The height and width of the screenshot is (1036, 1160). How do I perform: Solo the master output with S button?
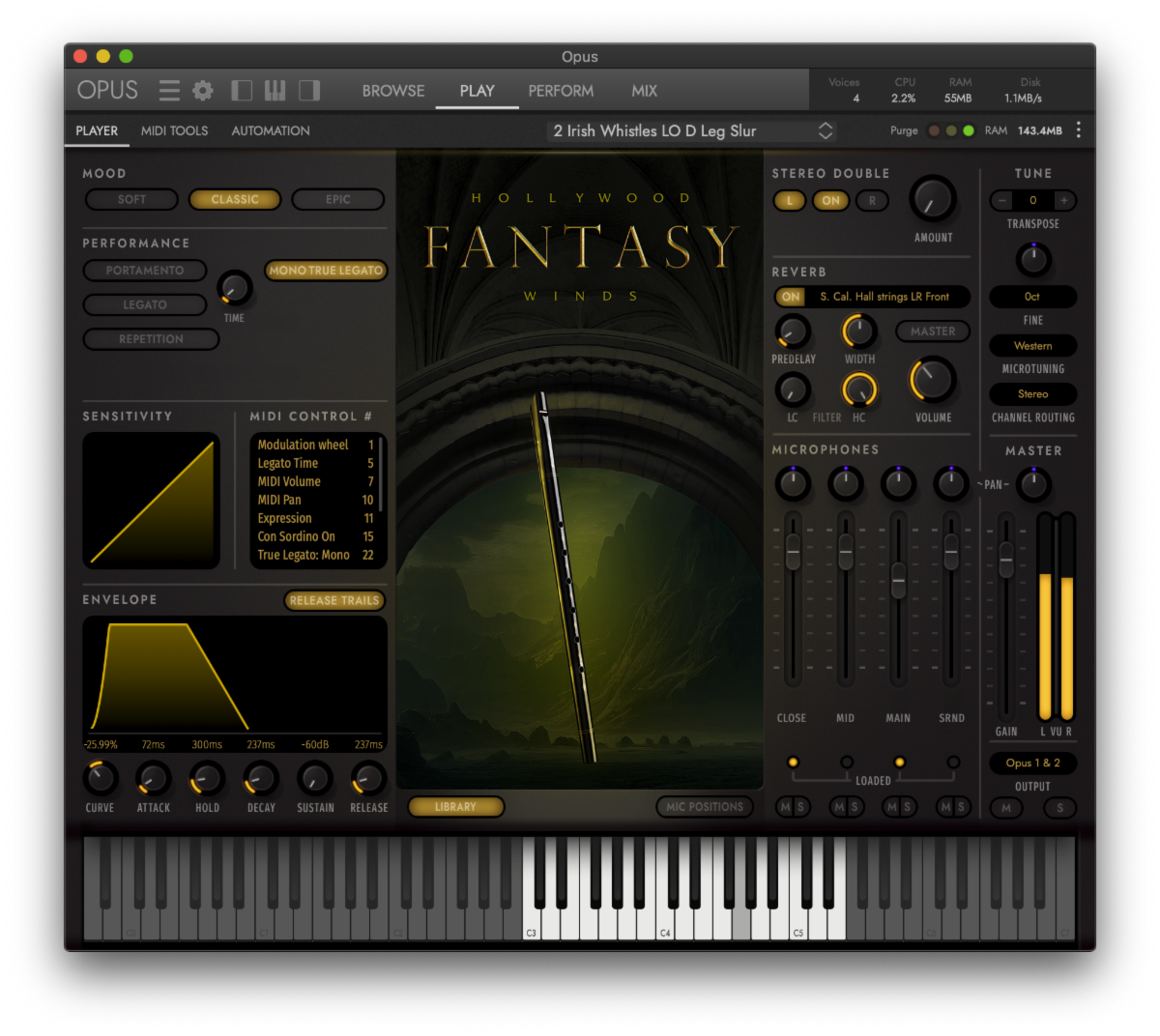click(x=1060, y=808)
